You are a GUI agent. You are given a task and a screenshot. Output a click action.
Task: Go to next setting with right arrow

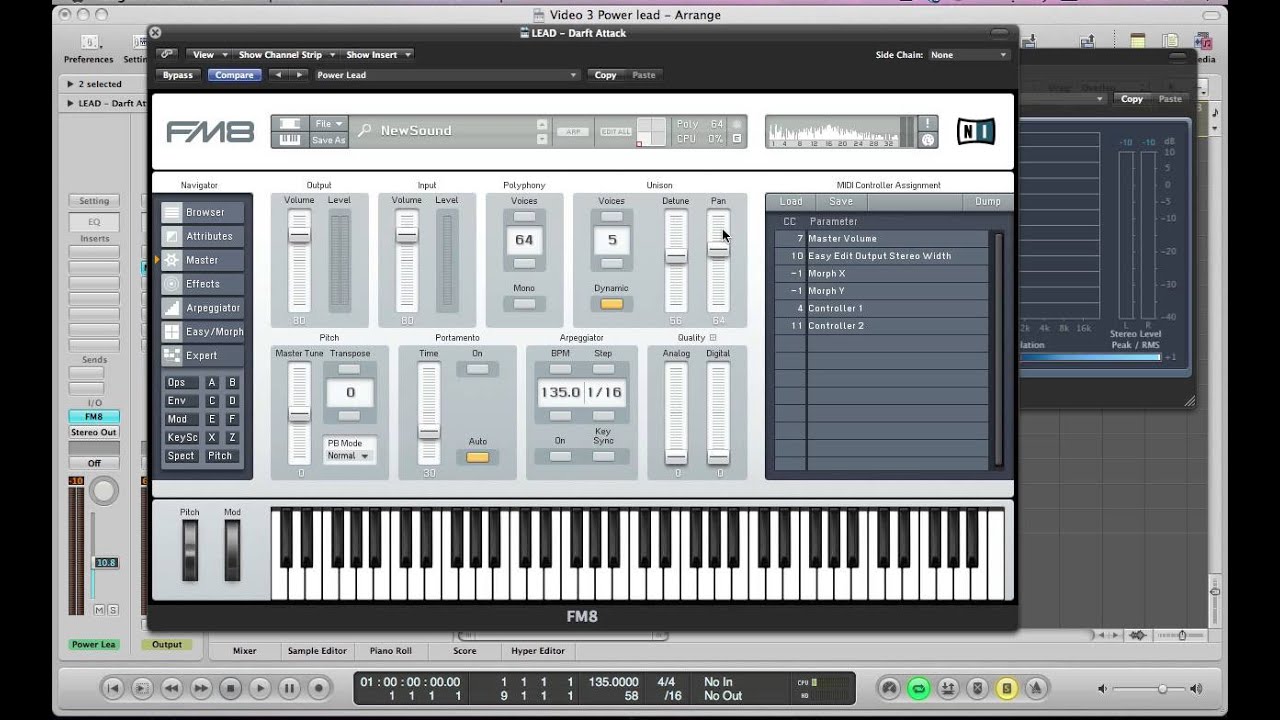point(297,75)
